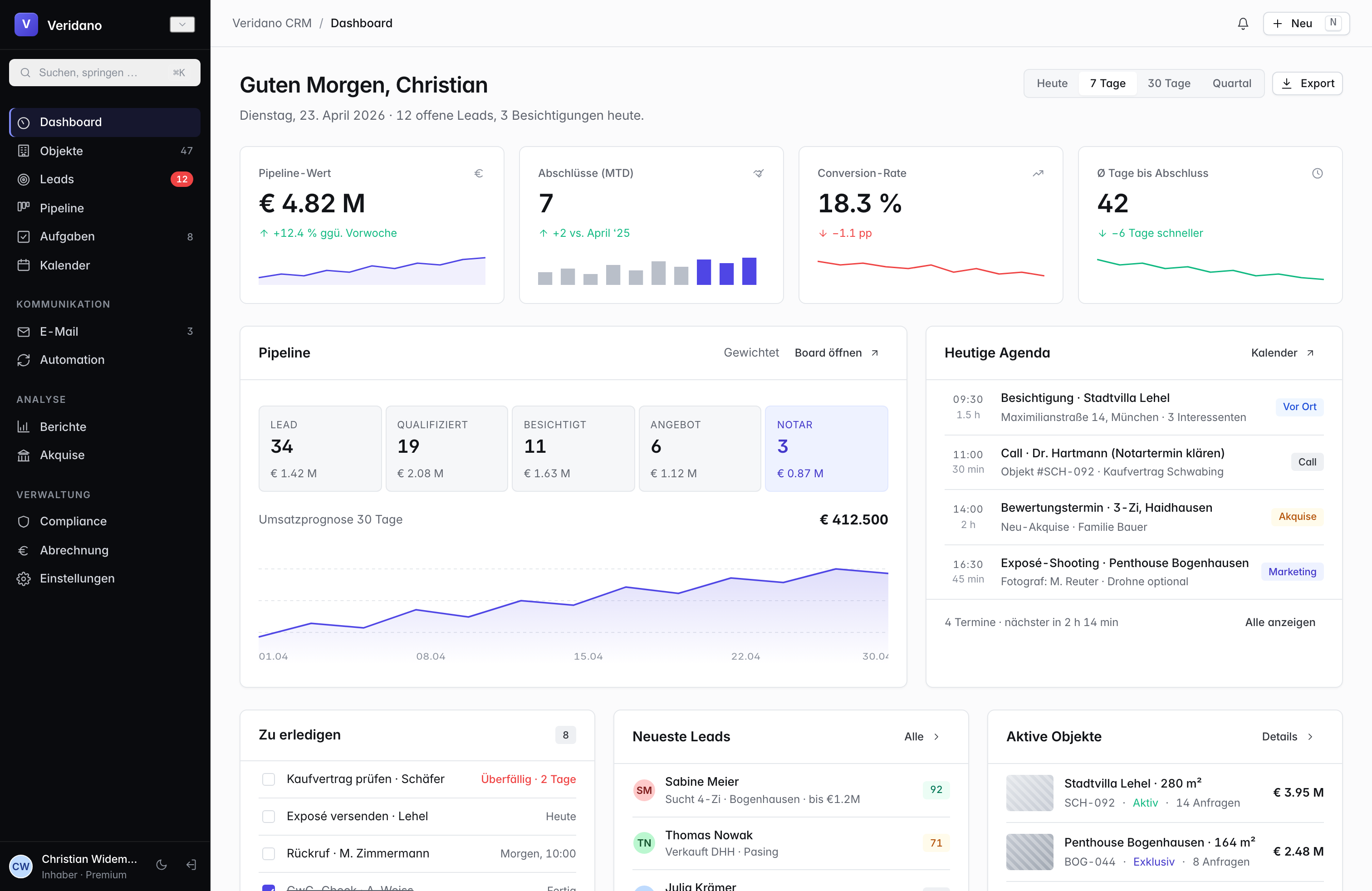Image resolution: width=1372 pixels, height=891 pixels.
Task: Open the pipeline board via Board öffnen
Action: pos(837,352)
